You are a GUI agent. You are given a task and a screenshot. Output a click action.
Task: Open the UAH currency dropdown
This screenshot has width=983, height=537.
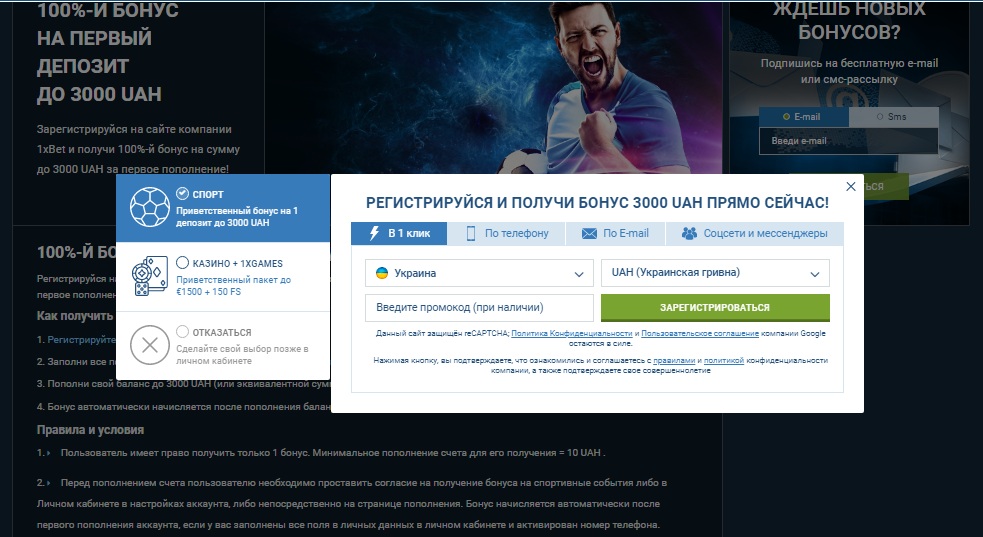point(715,273)
